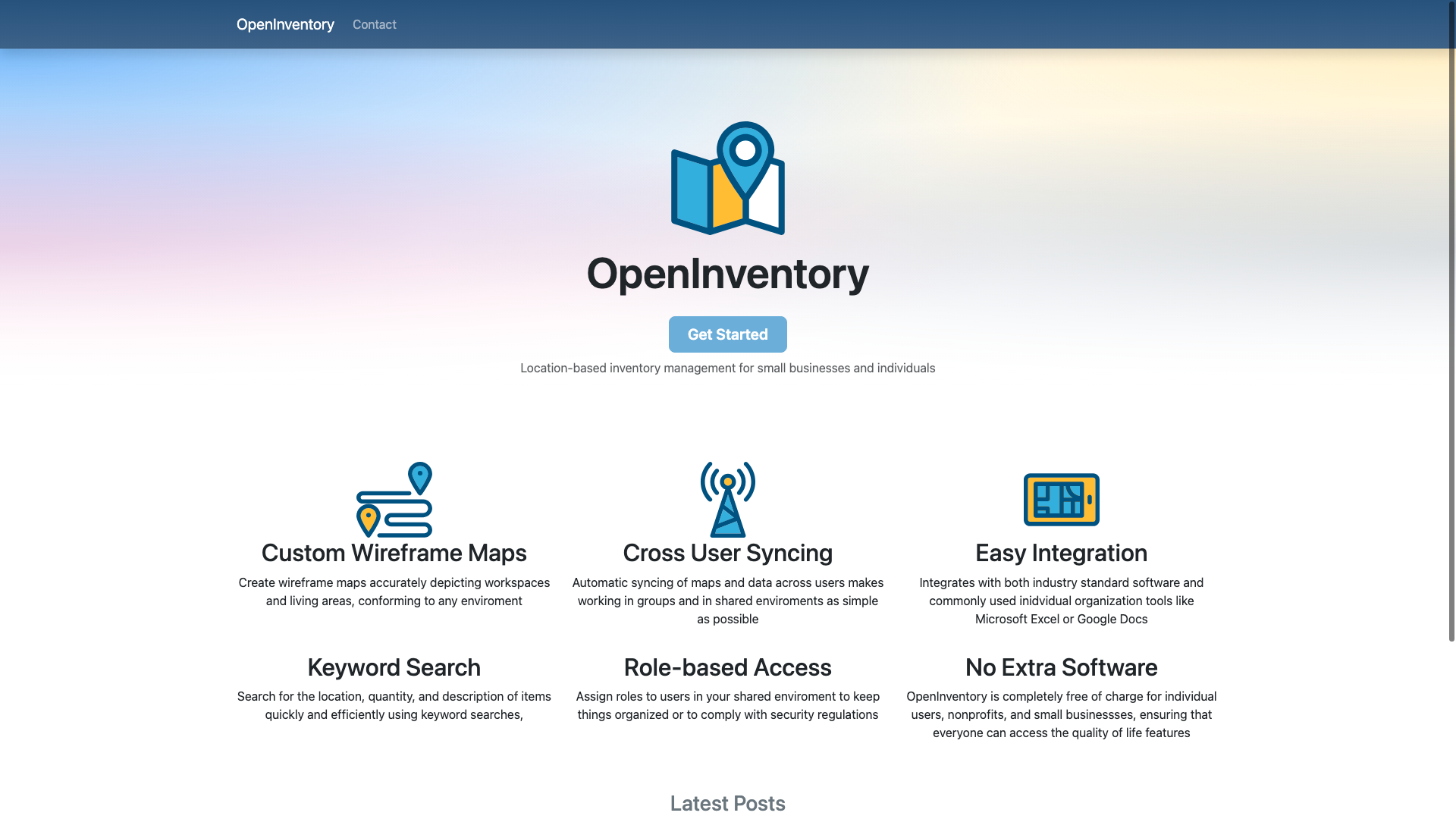The height and width of the screenshot is (819, 1456).
Task: Click the page's vertical scrollbar thumb
Action: tap(1451, 322)
